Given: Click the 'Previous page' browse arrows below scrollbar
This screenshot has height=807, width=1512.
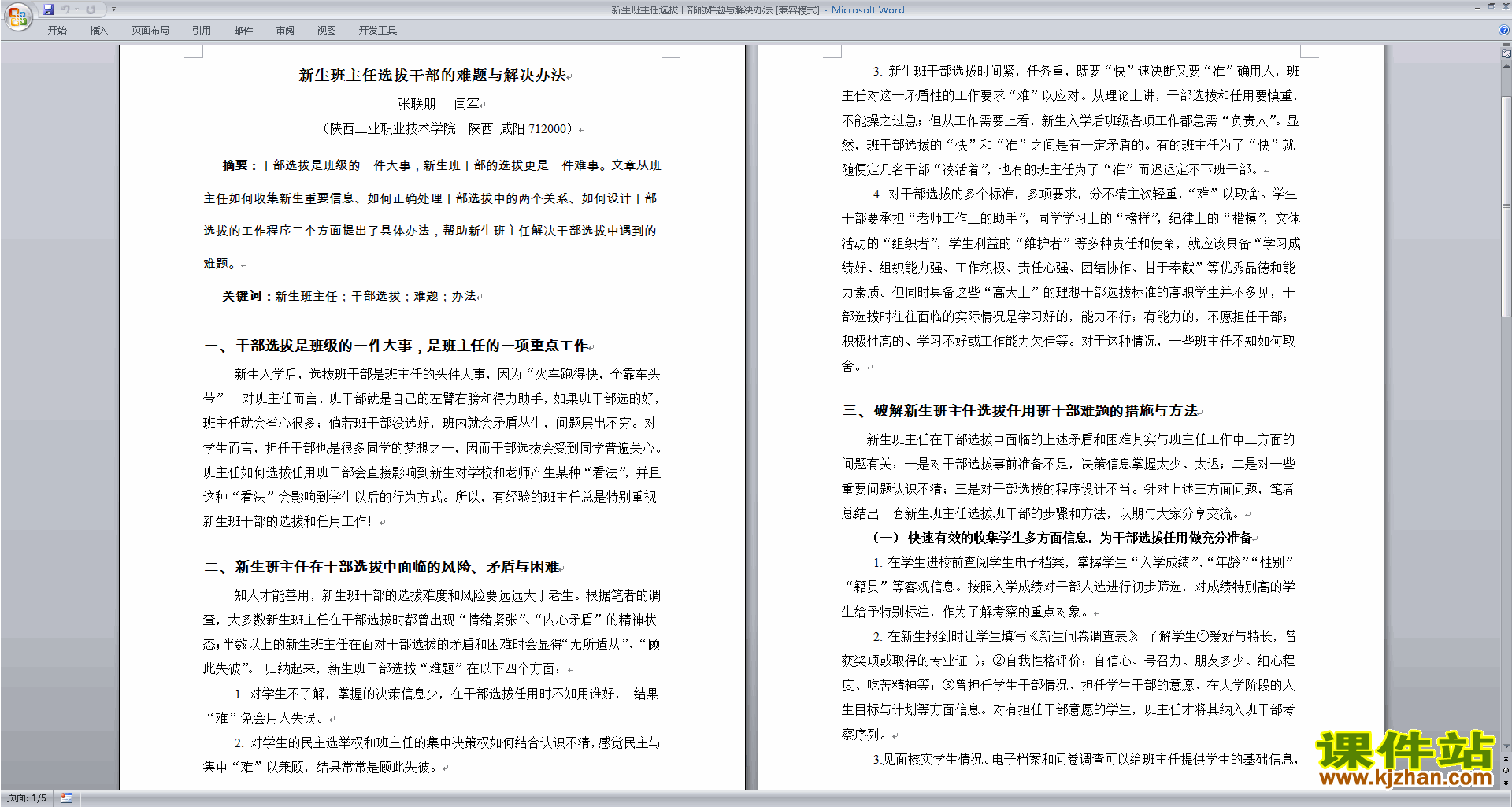Looking at the screenshot, I should (x=1506, y=758).
